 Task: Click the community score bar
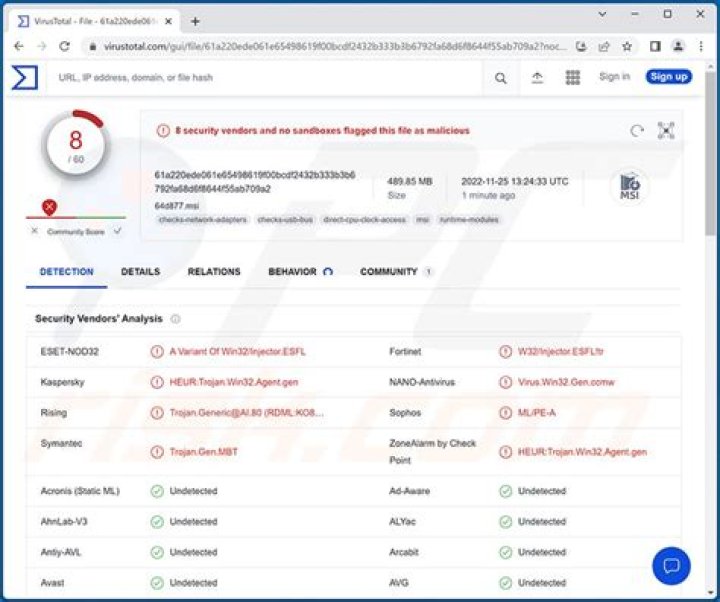click(76, 217)
